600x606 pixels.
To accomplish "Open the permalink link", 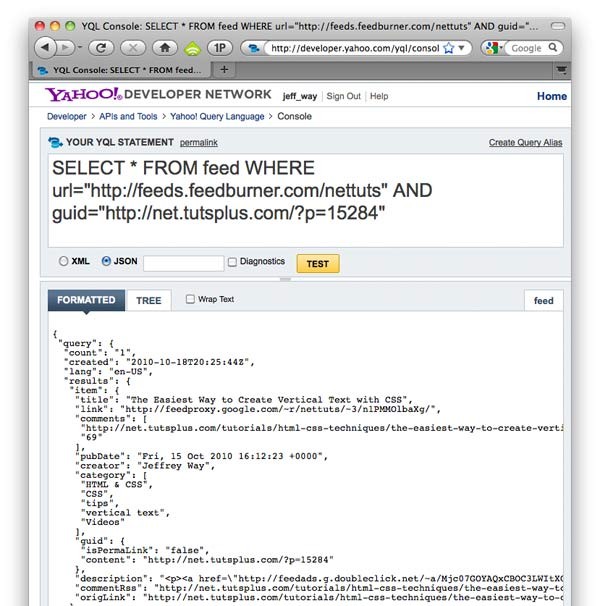I will 199,143.
